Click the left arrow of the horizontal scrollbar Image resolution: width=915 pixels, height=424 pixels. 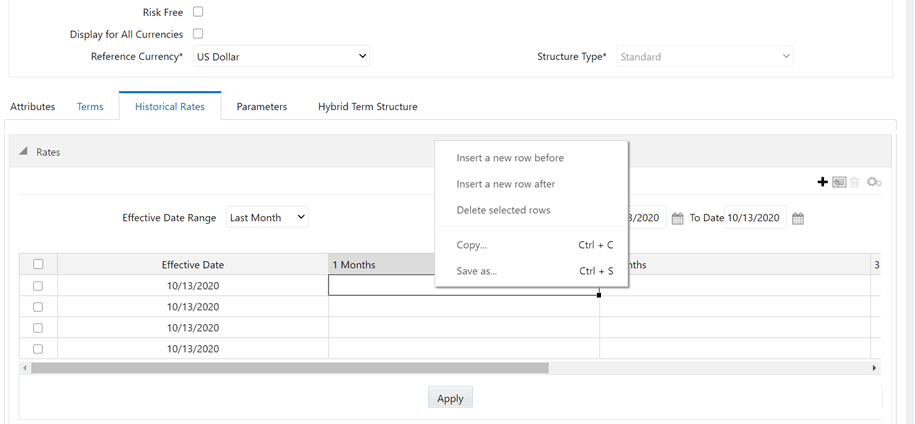pyautogui.click(x=25, y=368)
